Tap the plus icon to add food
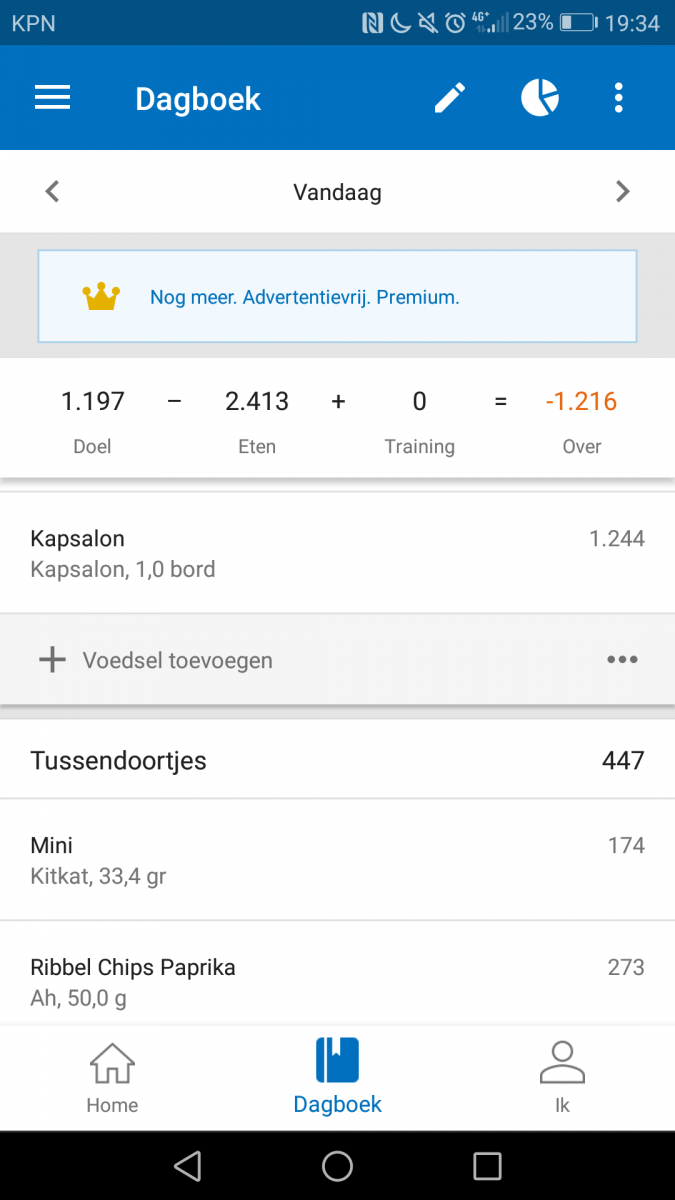 [x=52, y=660]
